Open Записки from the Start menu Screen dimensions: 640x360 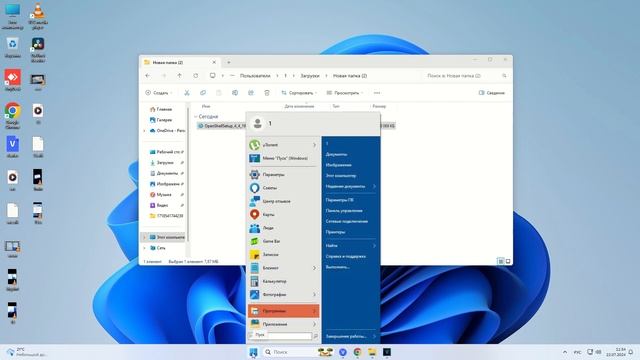(283, 255)
